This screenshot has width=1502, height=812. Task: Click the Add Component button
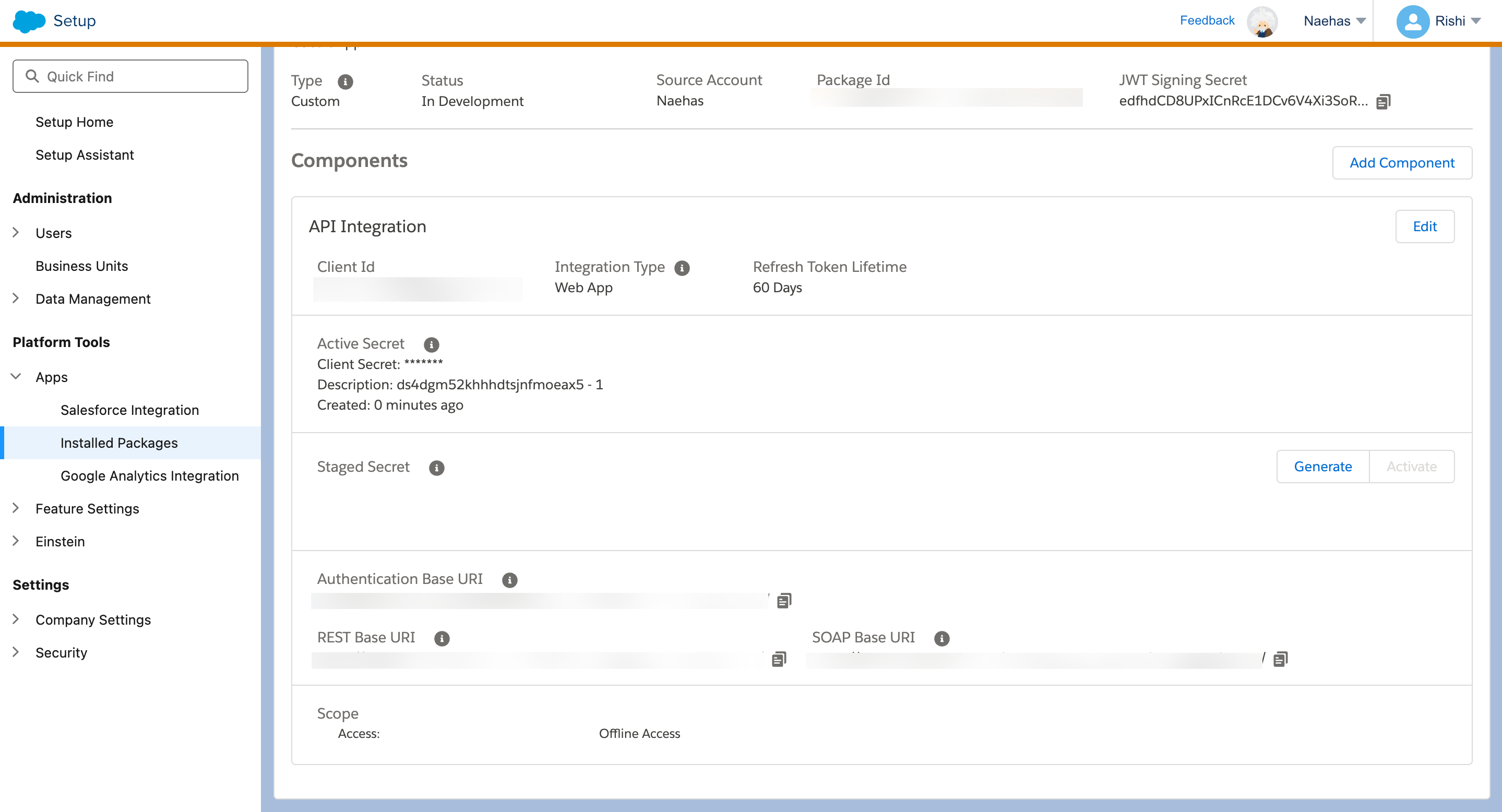1401,163
